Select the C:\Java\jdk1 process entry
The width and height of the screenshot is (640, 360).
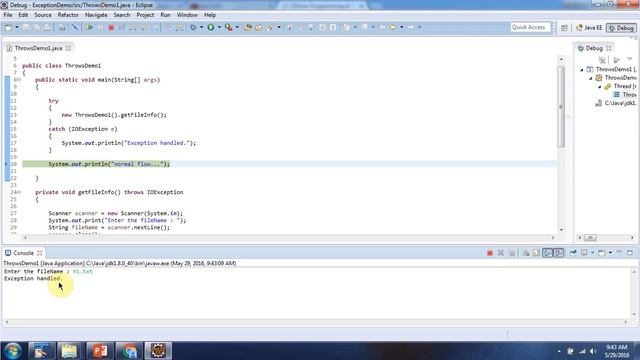tap(616, 103)
